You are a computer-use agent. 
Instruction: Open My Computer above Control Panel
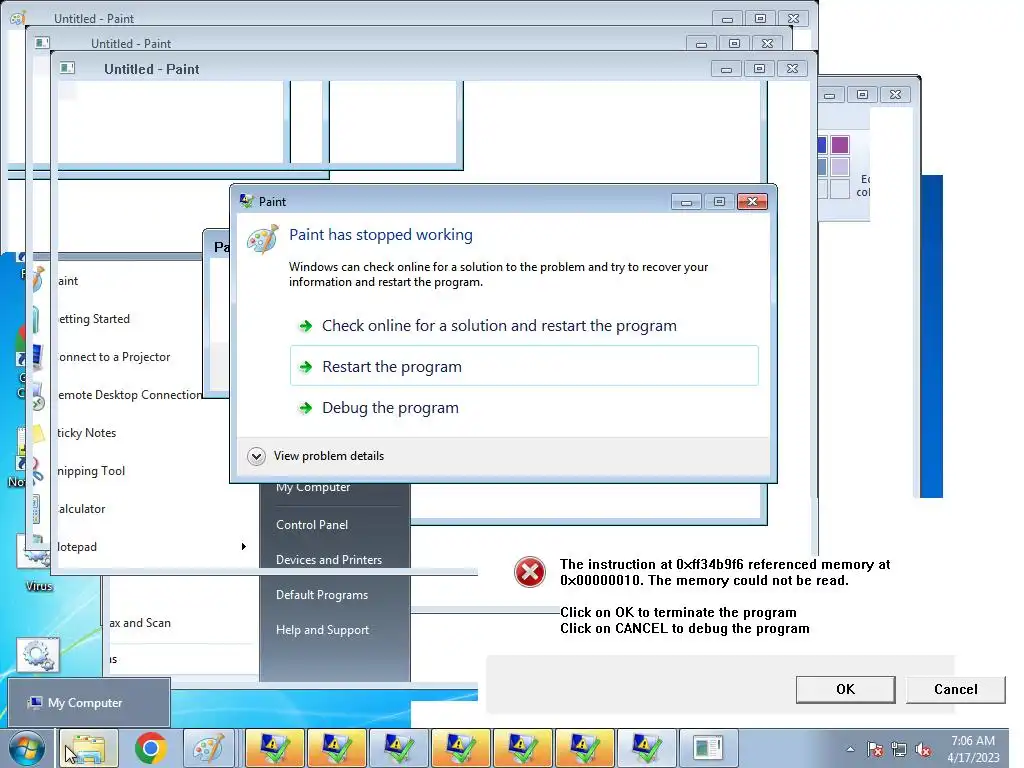pyautogui.click(x=312, y=487)
